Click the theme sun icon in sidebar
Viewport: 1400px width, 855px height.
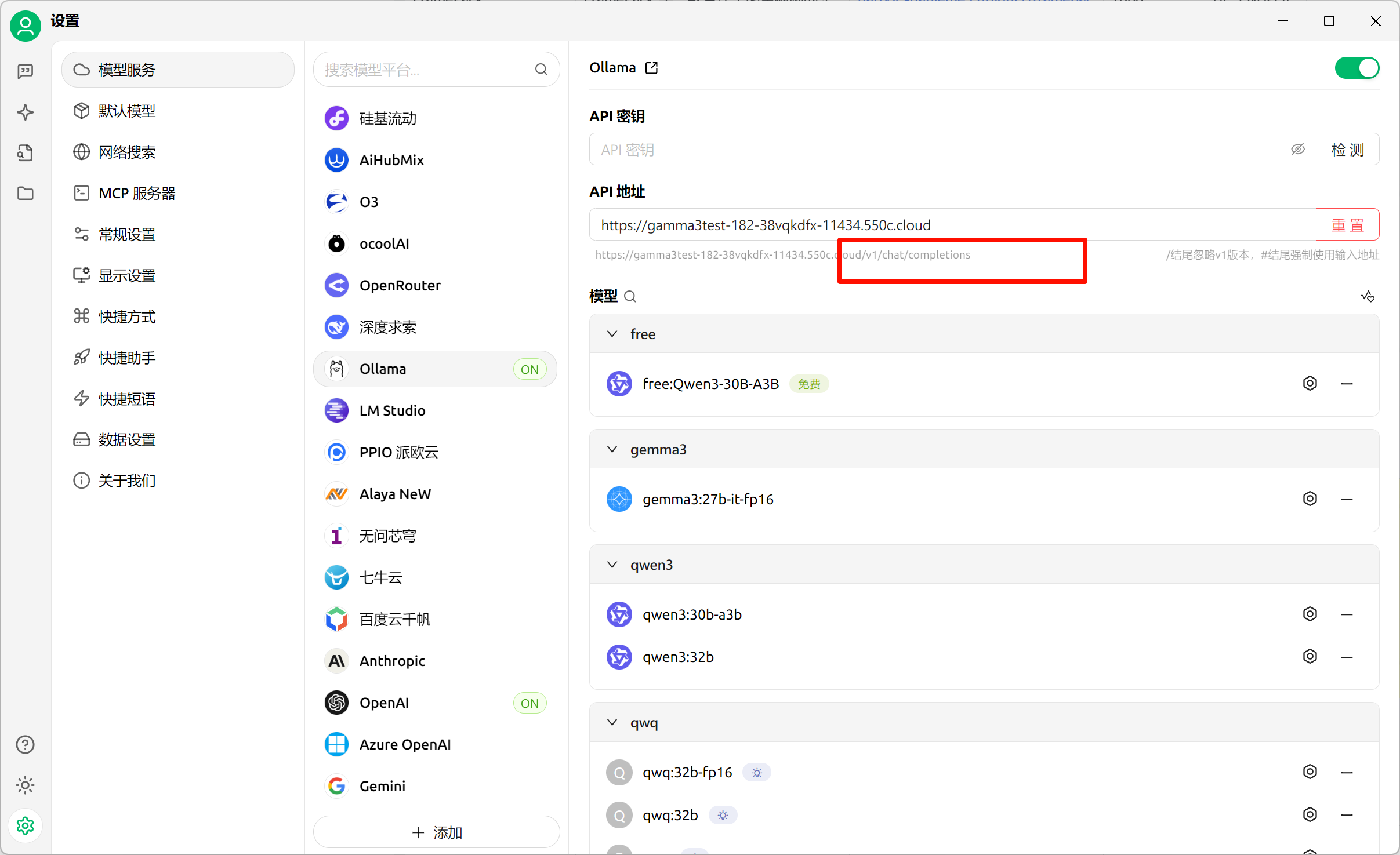[x=25, y=785]
